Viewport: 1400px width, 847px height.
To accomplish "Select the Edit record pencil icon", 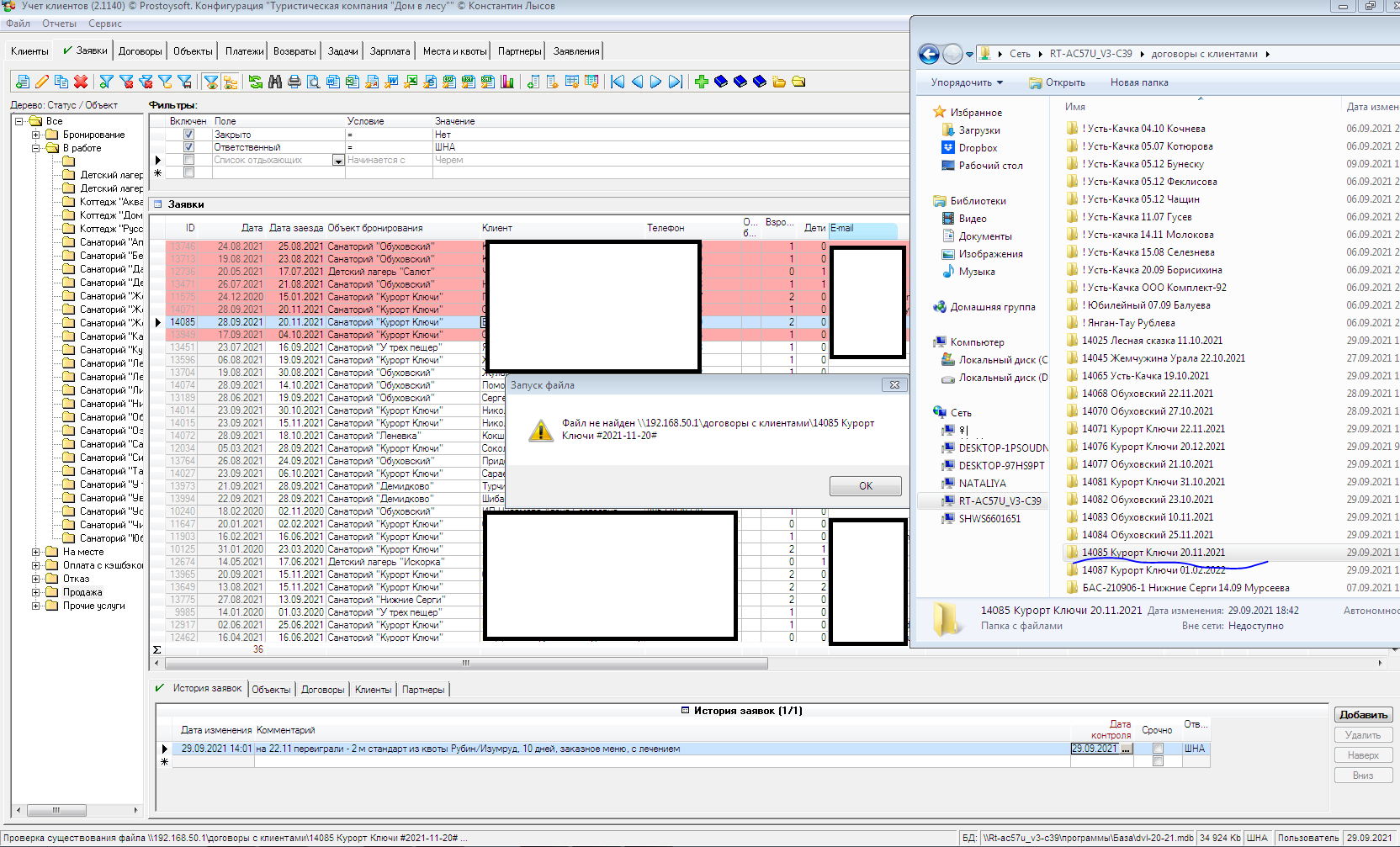I will coord(40,82).
